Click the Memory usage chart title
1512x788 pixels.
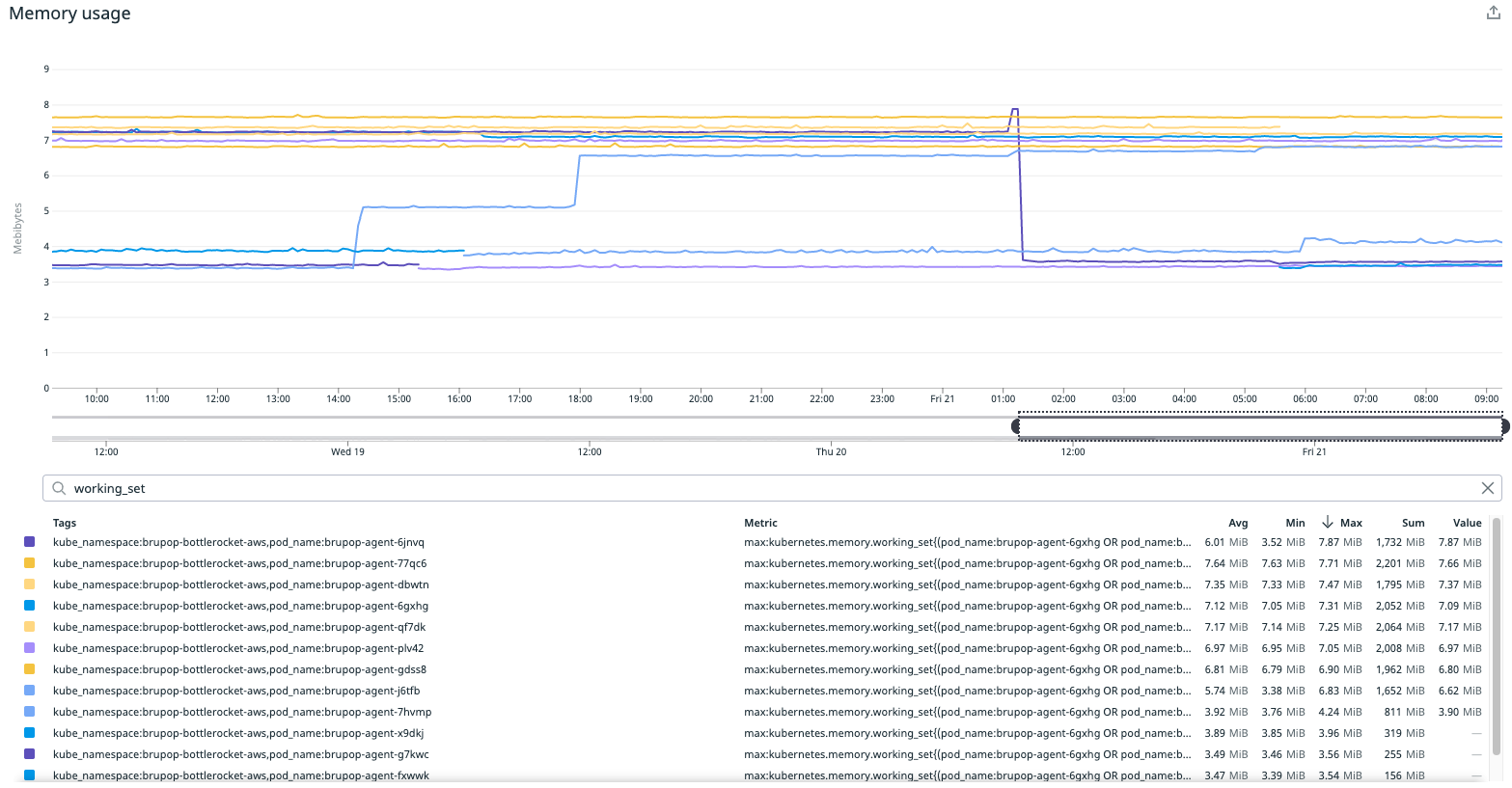[69, 14]
